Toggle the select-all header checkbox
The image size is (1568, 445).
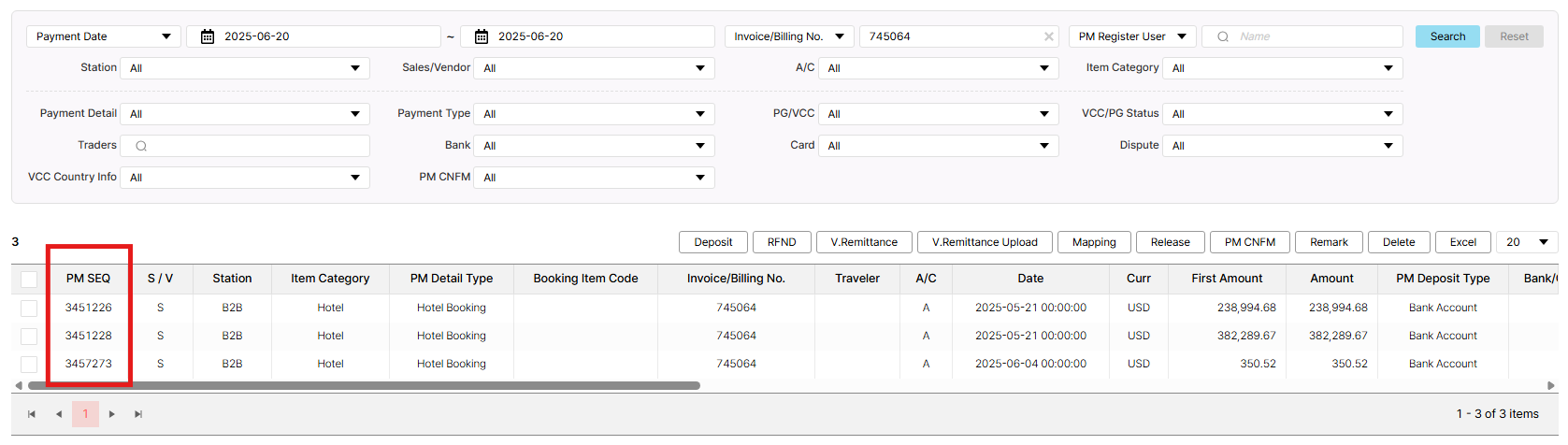[x=29, y=279]
